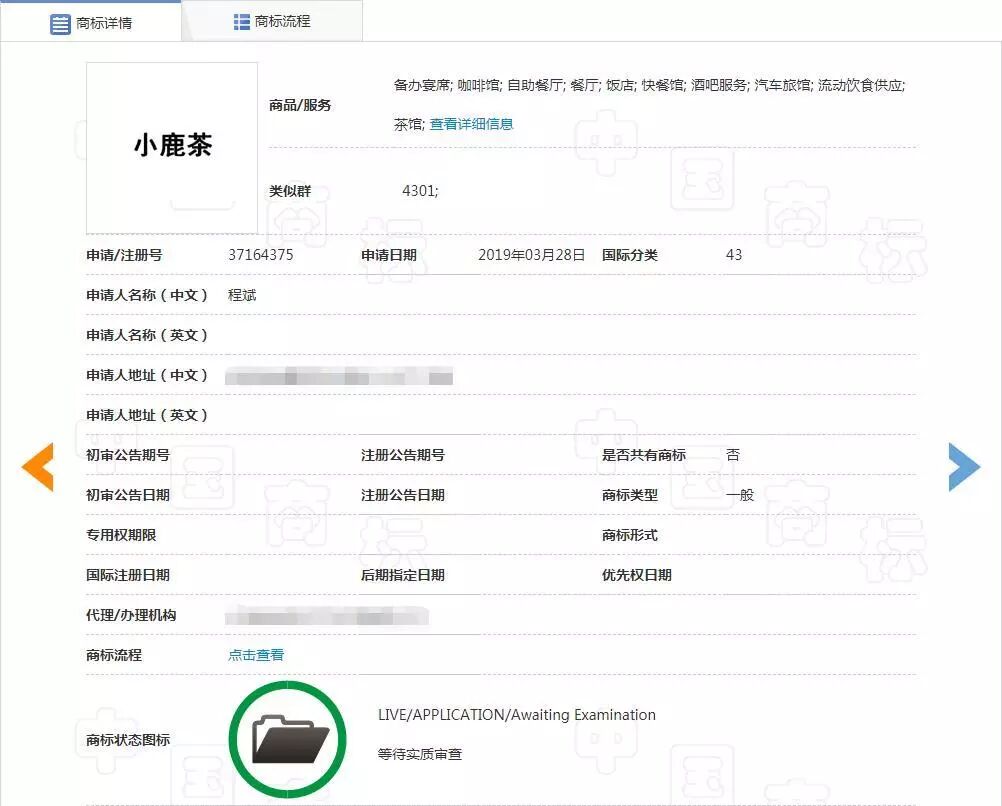This screenshot has width=1002, height=806.
Task: Select the 商品/服务 label
Action: (x=300, y=105)
